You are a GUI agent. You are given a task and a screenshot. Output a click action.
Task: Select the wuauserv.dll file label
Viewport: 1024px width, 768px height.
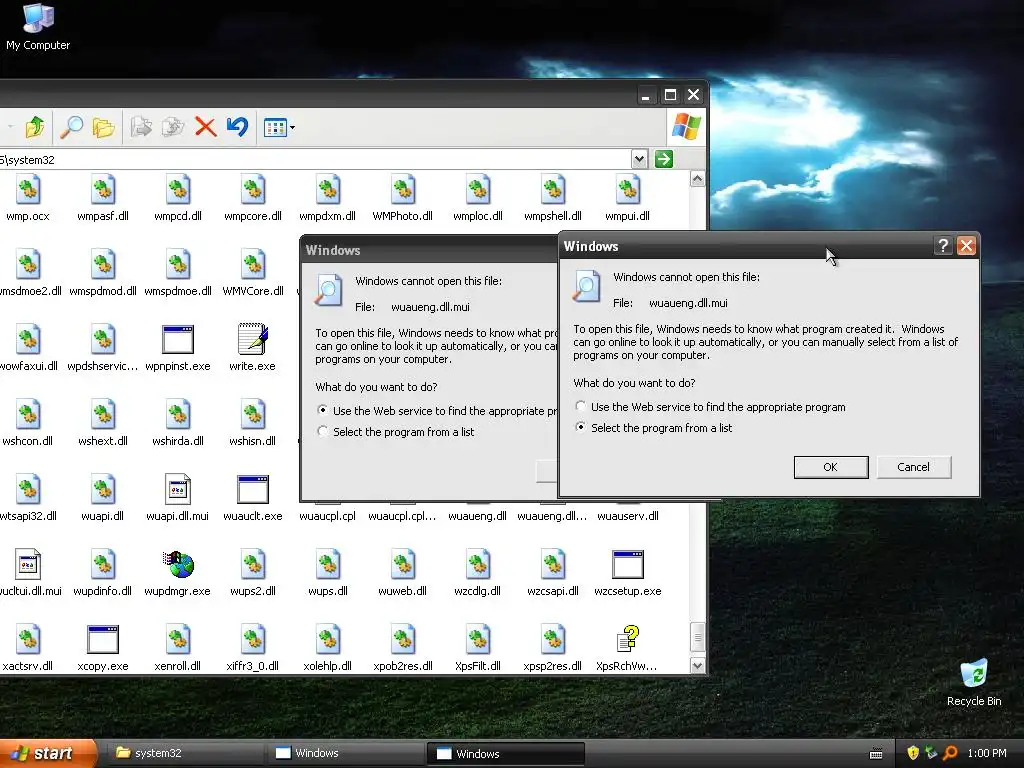(x=628, y=516)
